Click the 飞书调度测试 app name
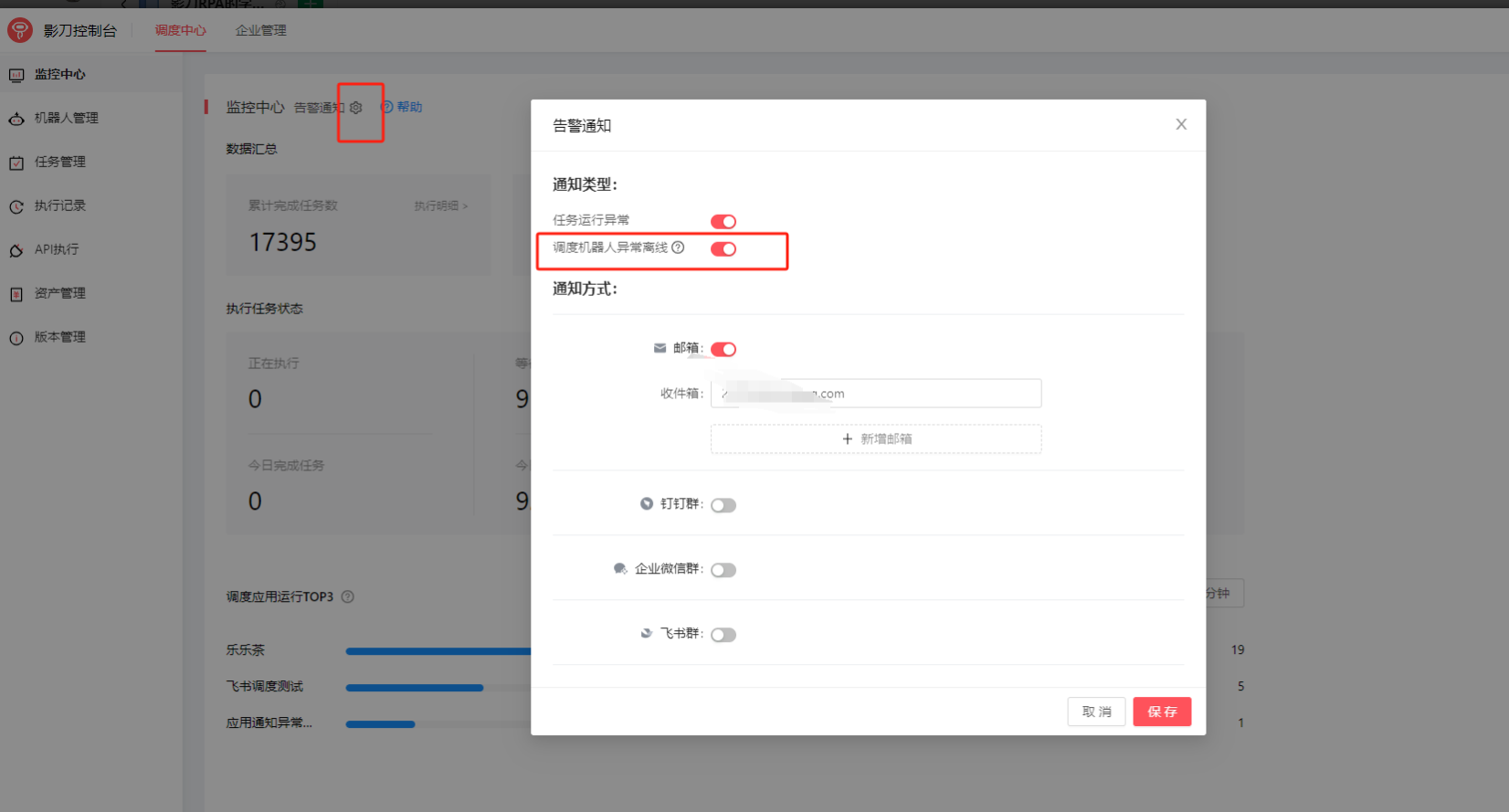The height and width of the screenshot is (812, 1509). click(265, 687)
